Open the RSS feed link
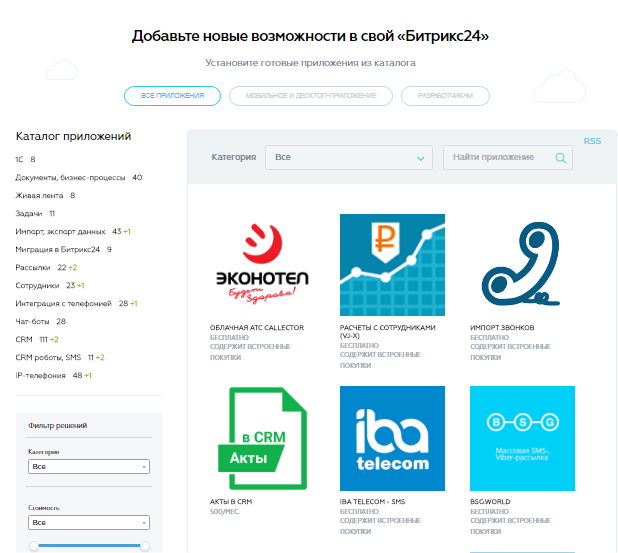Image resolution: width=618 pixels, height=553 pixels. tap(592, 141)
